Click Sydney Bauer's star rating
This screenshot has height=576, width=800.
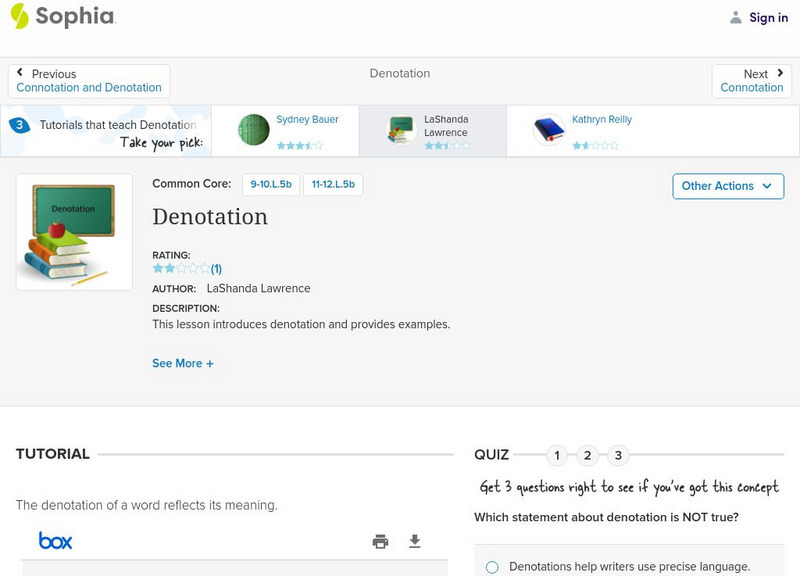pyautogui.click(x=299, y=145)
